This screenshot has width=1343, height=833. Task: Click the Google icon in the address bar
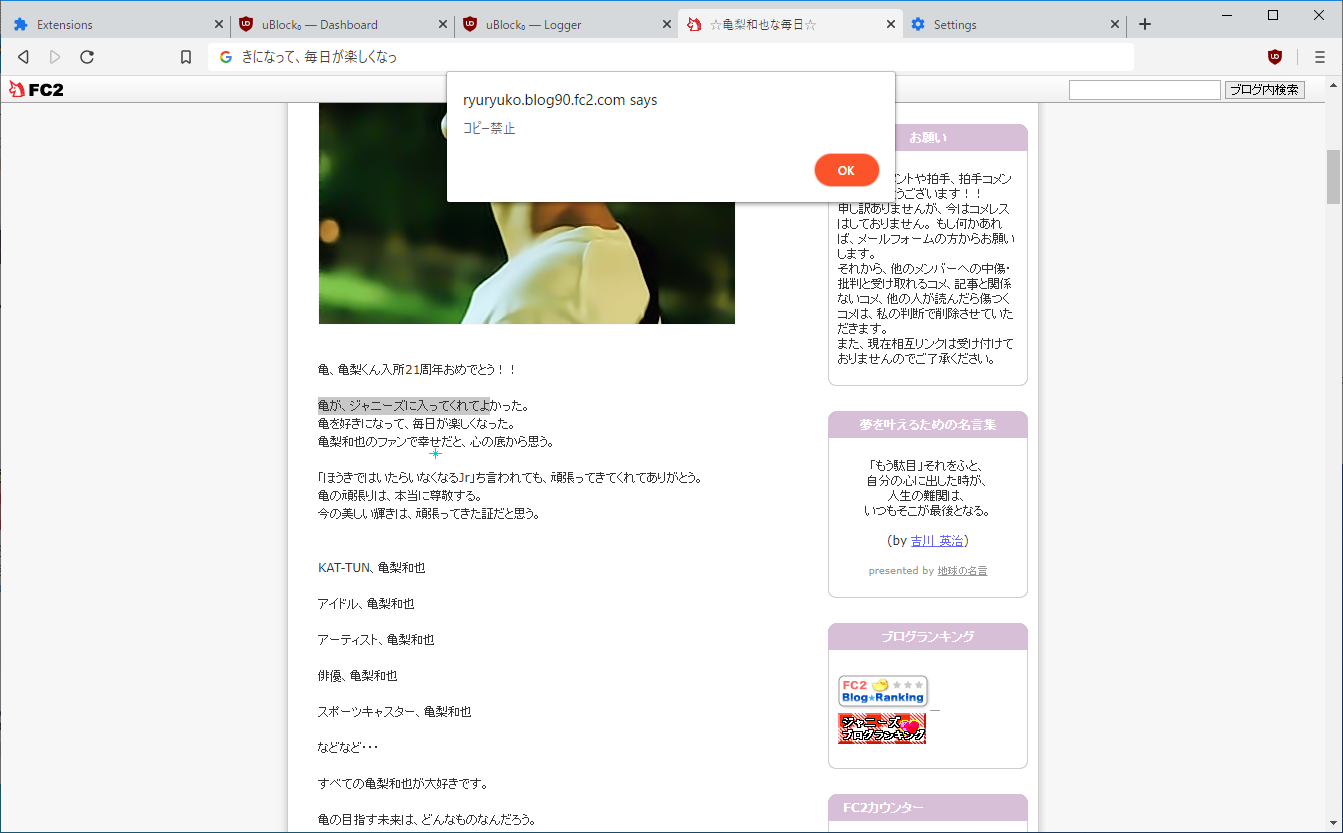point(226,57)
